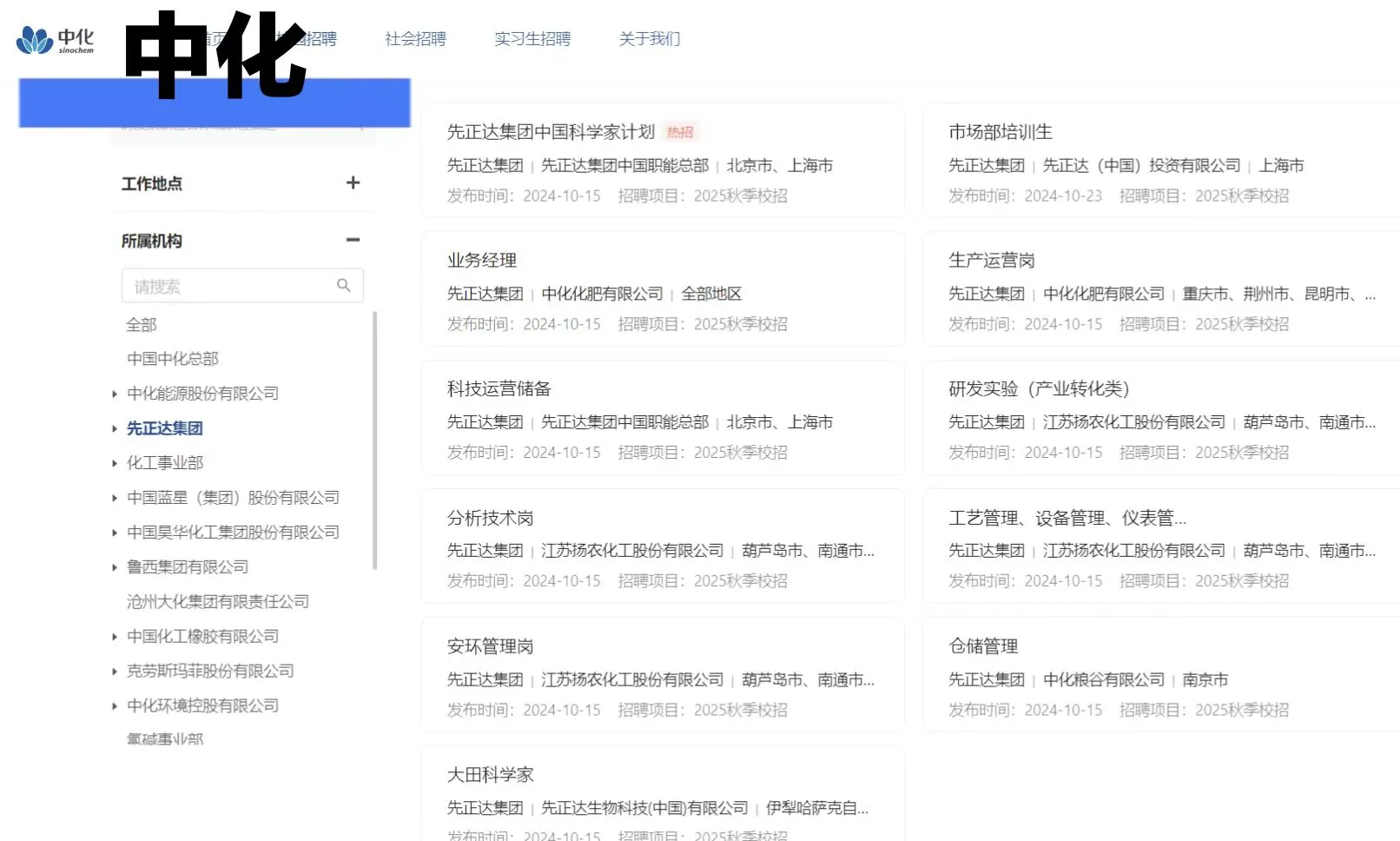Open the 市场部培训生 job posting

[x=999, y=132]
